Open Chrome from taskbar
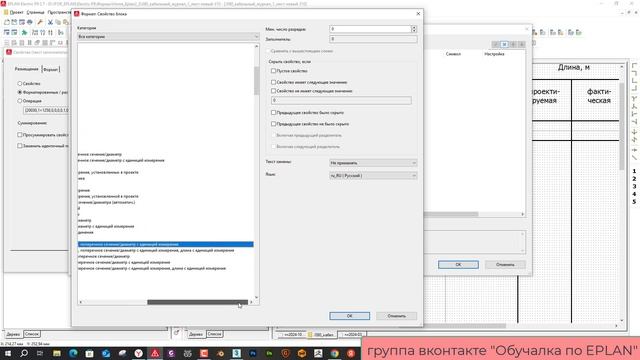Image resolution: width=640 pixels, height=360 pixels. [x=334, y=353]
